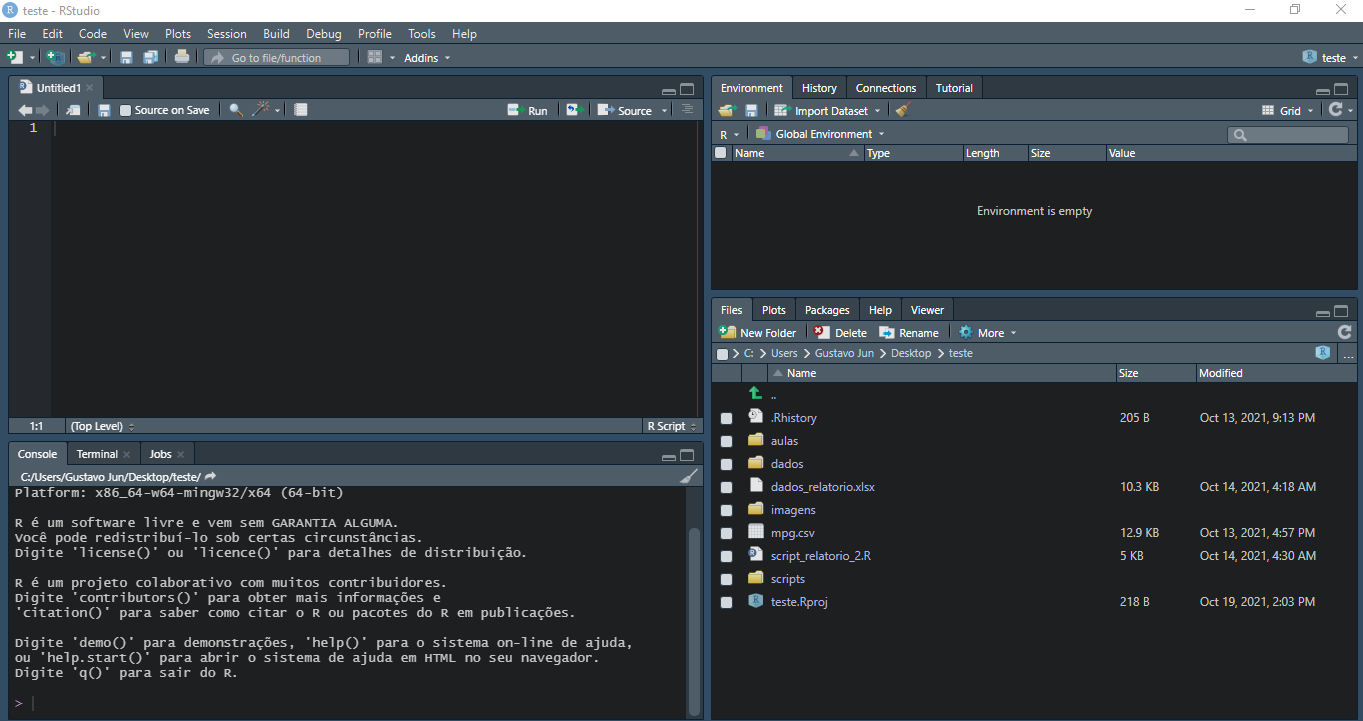Check the box for aulas folder

pyautogui.click(x=727, y=441)
